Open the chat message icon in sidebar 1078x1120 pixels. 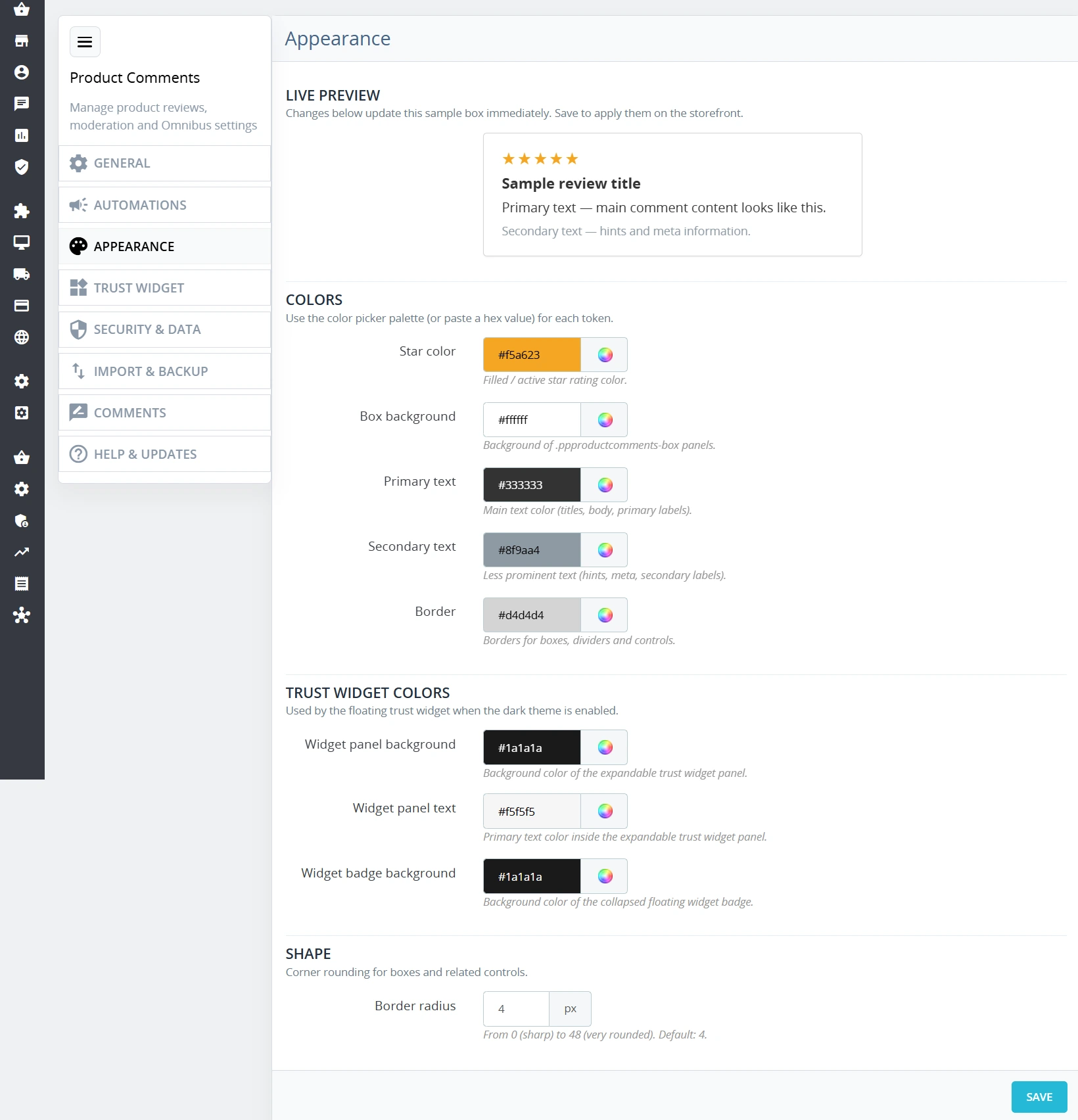[22, 104]
